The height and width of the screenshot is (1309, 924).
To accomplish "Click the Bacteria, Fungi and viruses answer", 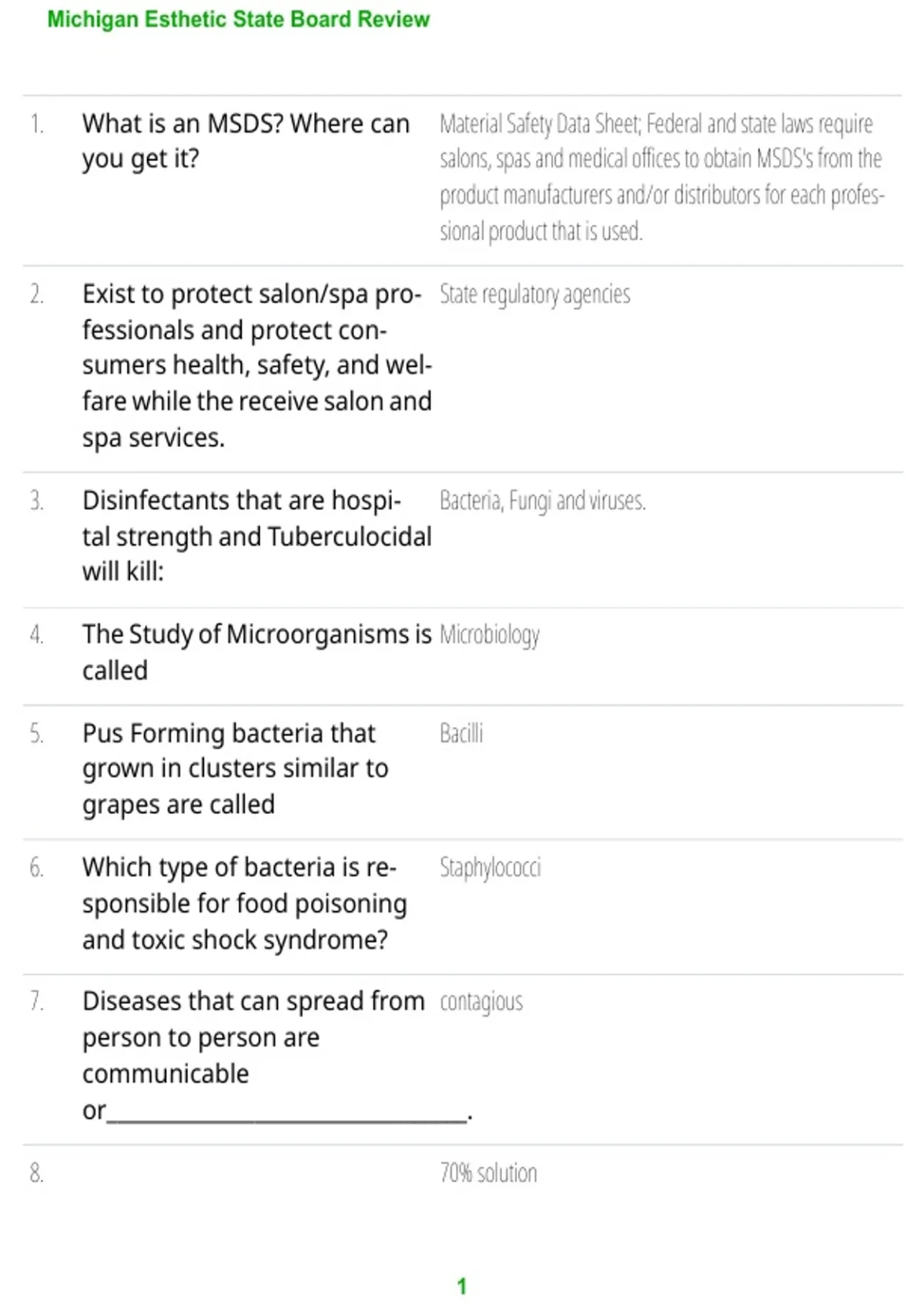I will pyautogui.click(x=543, y=500).
